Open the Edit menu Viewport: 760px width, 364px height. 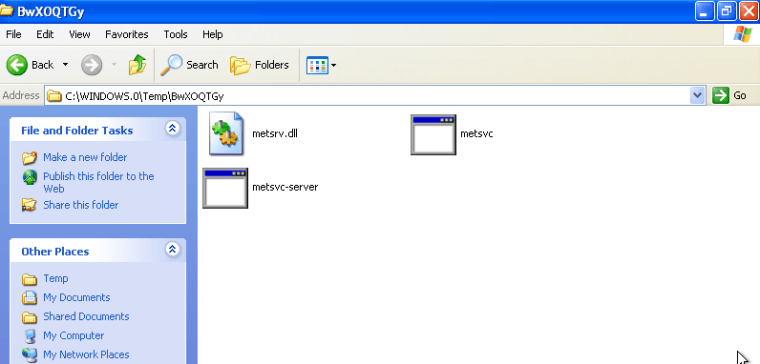pos(45,34)
